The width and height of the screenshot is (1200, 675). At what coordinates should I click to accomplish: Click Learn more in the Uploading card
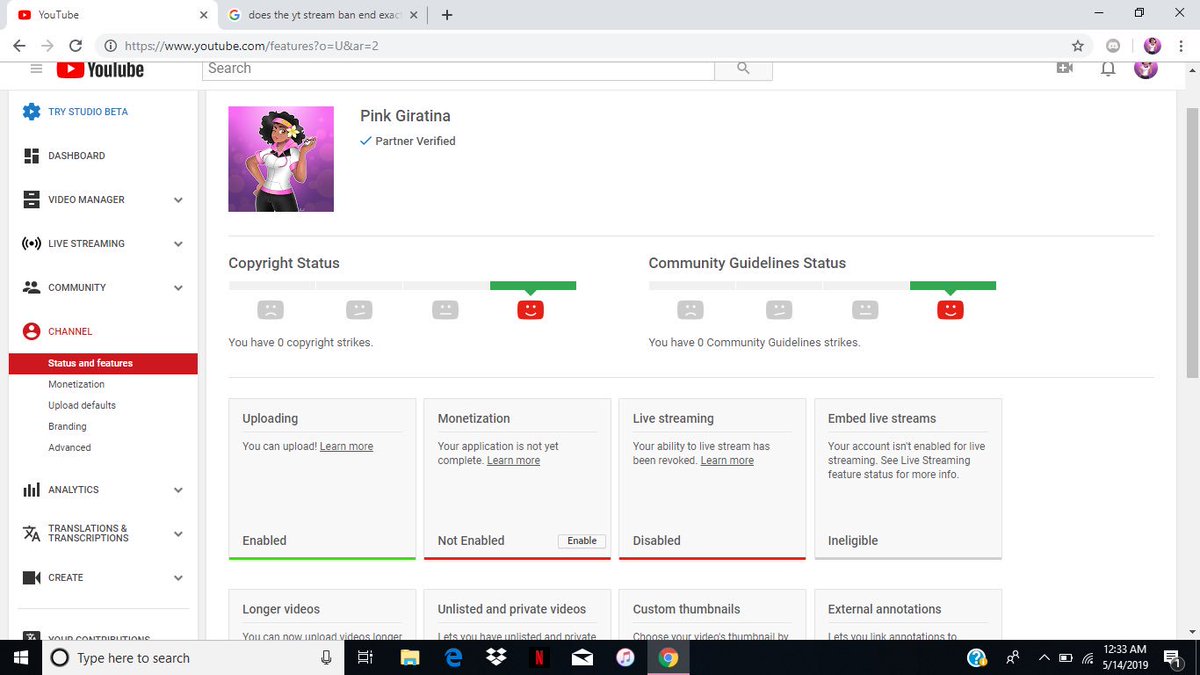(346, 446)
